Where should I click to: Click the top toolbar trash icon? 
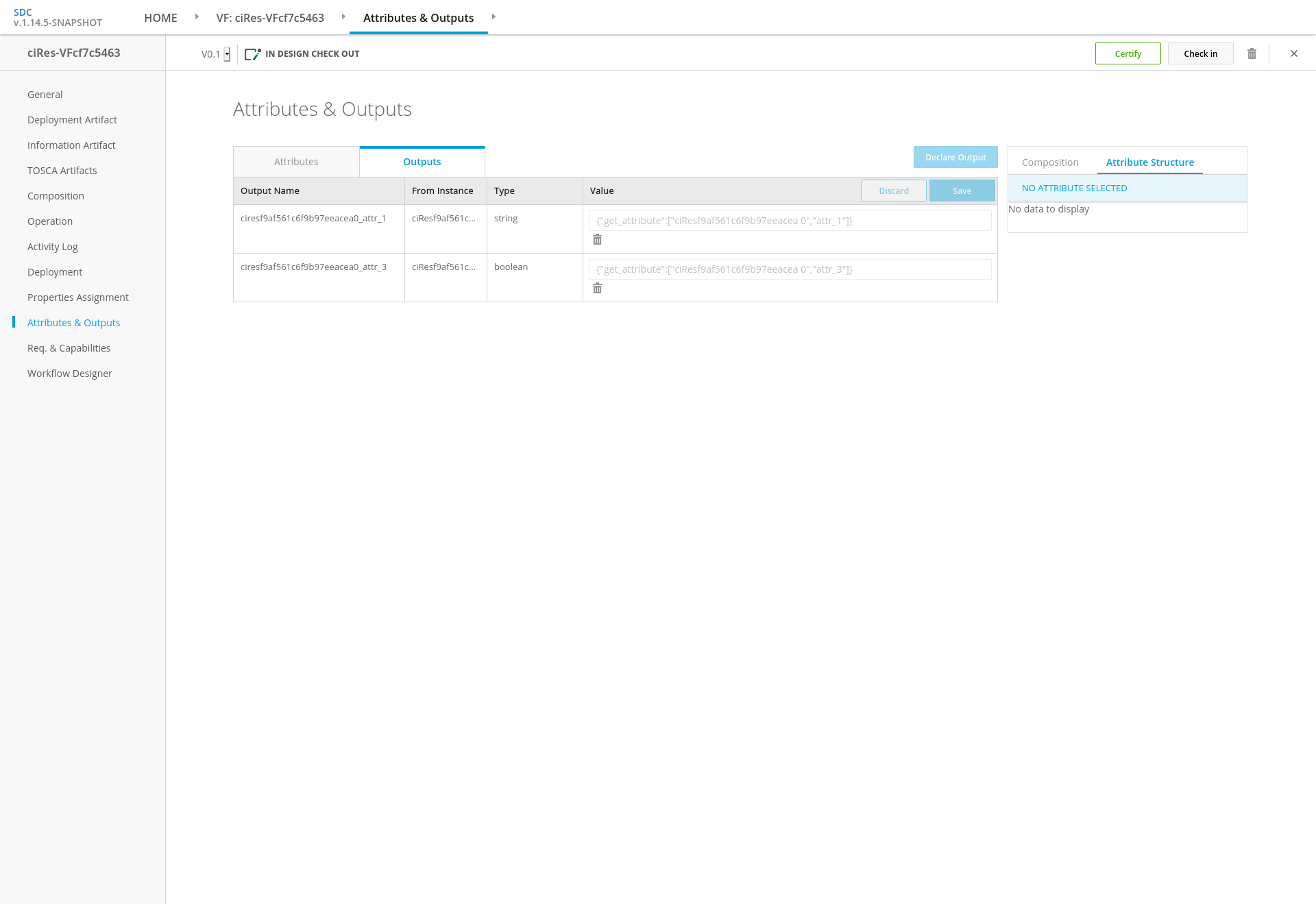(1252, 53)
